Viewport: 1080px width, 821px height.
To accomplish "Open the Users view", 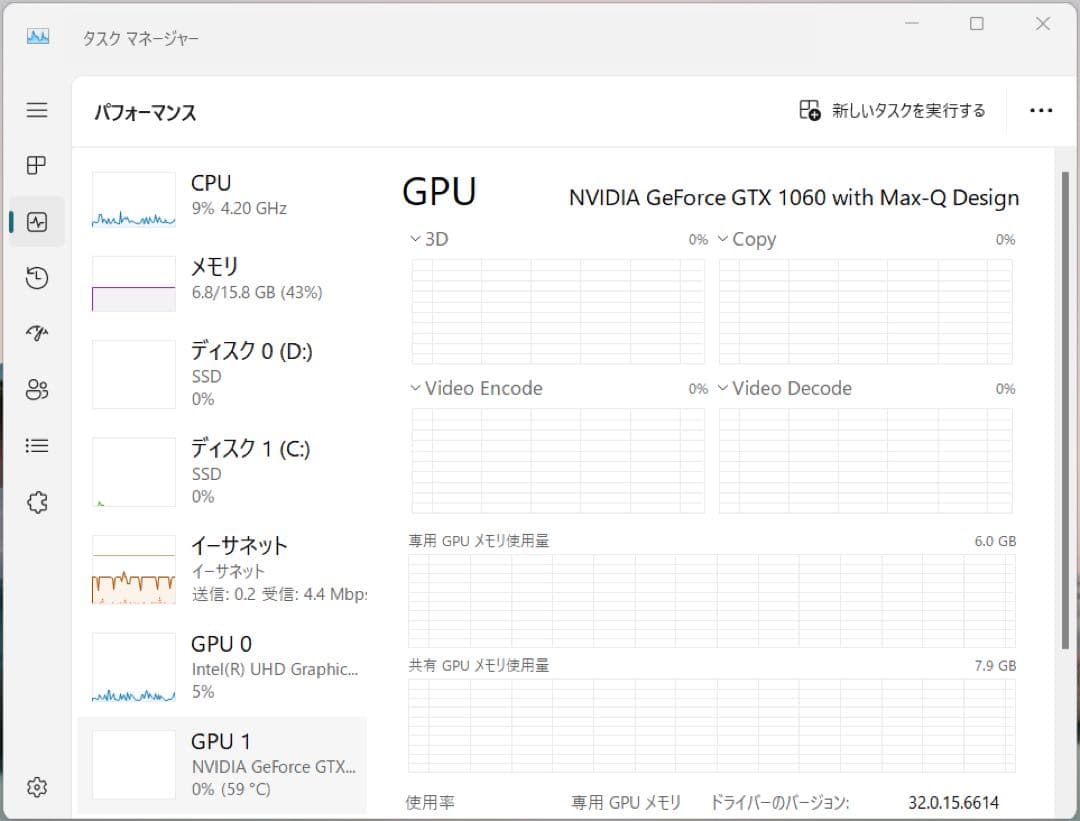I will pyautogui.click(x=36, y=390).
